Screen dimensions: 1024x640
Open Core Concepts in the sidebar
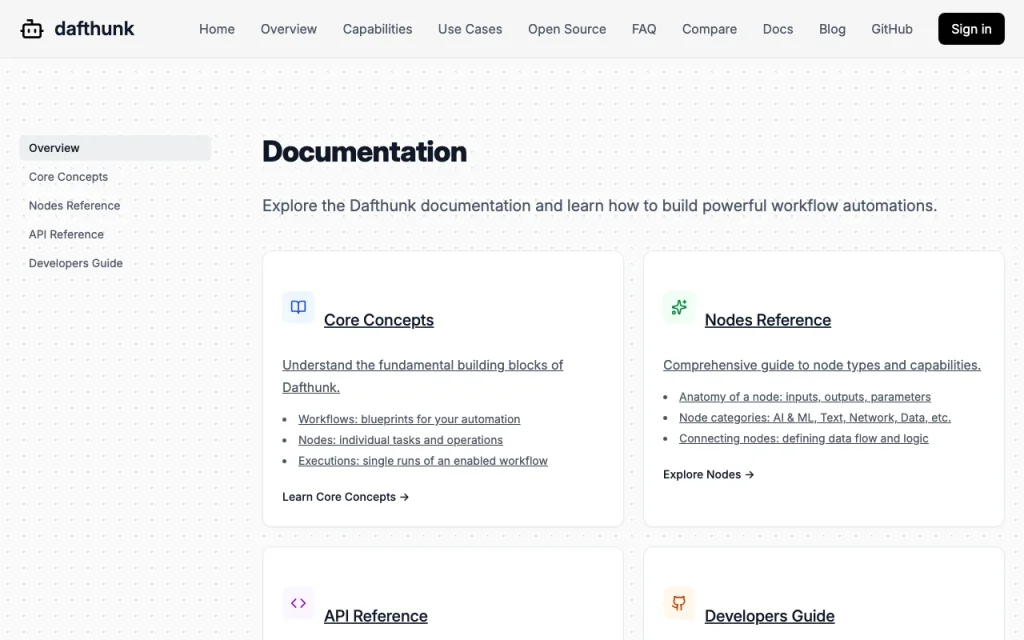click(69, 177)
